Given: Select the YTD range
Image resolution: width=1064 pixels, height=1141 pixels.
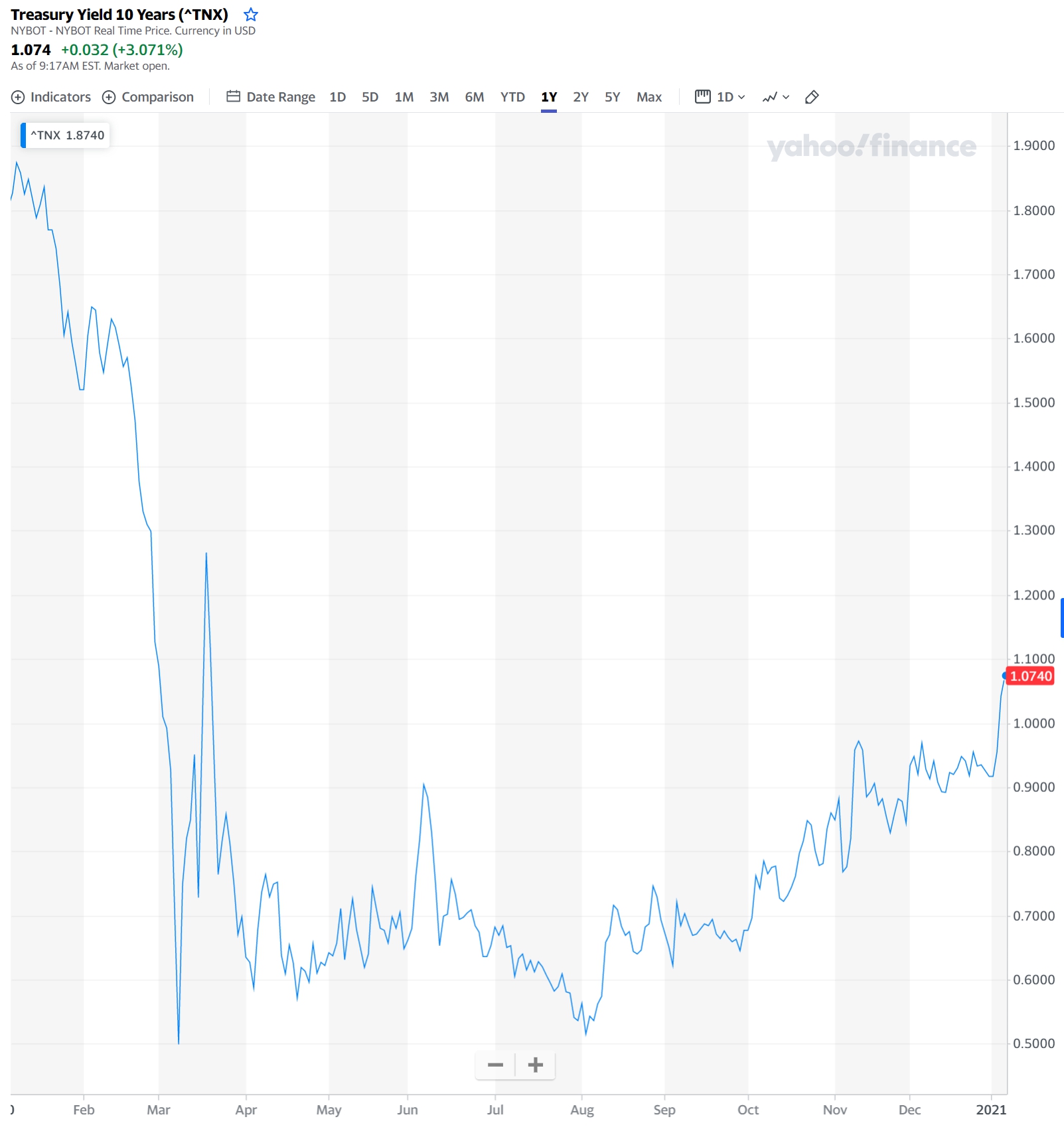Looking at the screenshot, I should click(x=512, y=98).
